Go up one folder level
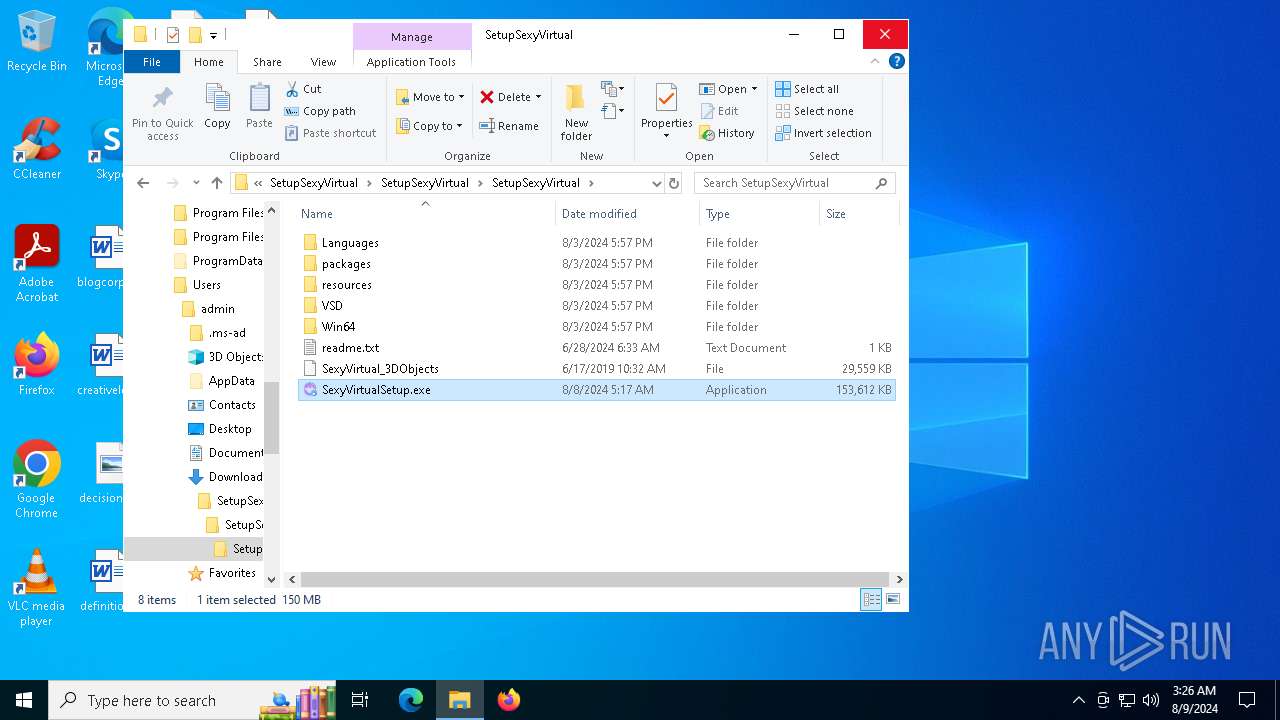This screenshot has width=1280, height=720. [x=217, y=183]
